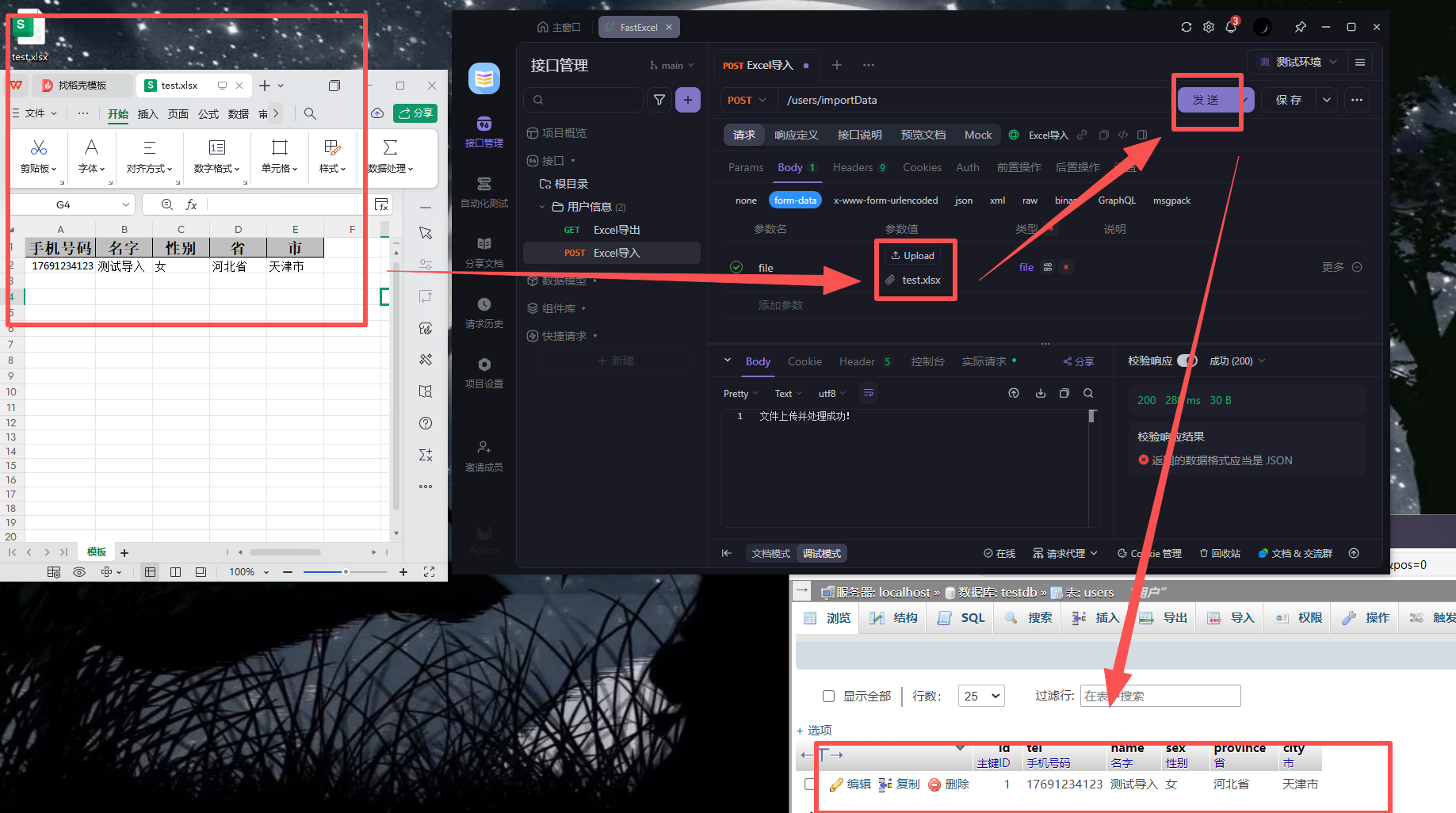Search within the response using the magnifier icon
Screen dimensions: 1456x813
point(1088,393)
